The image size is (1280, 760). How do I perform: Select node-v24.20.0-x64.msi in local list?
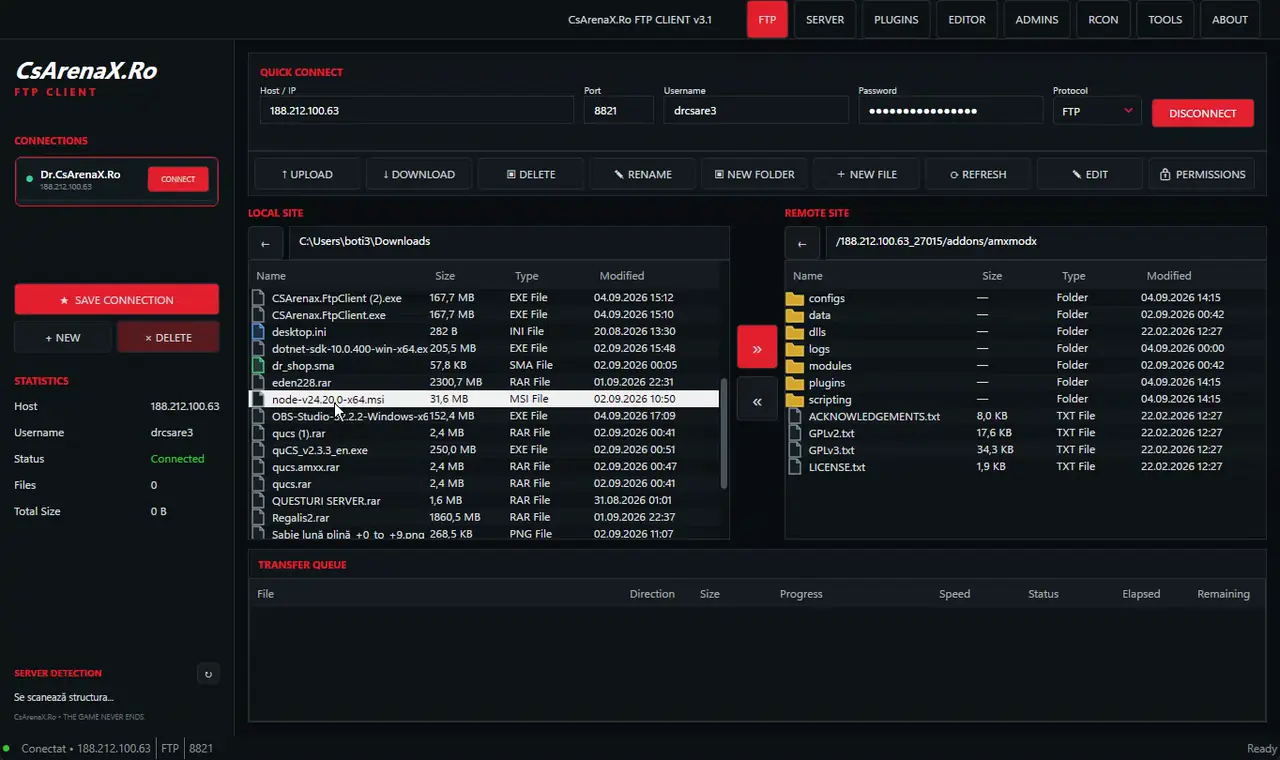(x=484, y=399)
